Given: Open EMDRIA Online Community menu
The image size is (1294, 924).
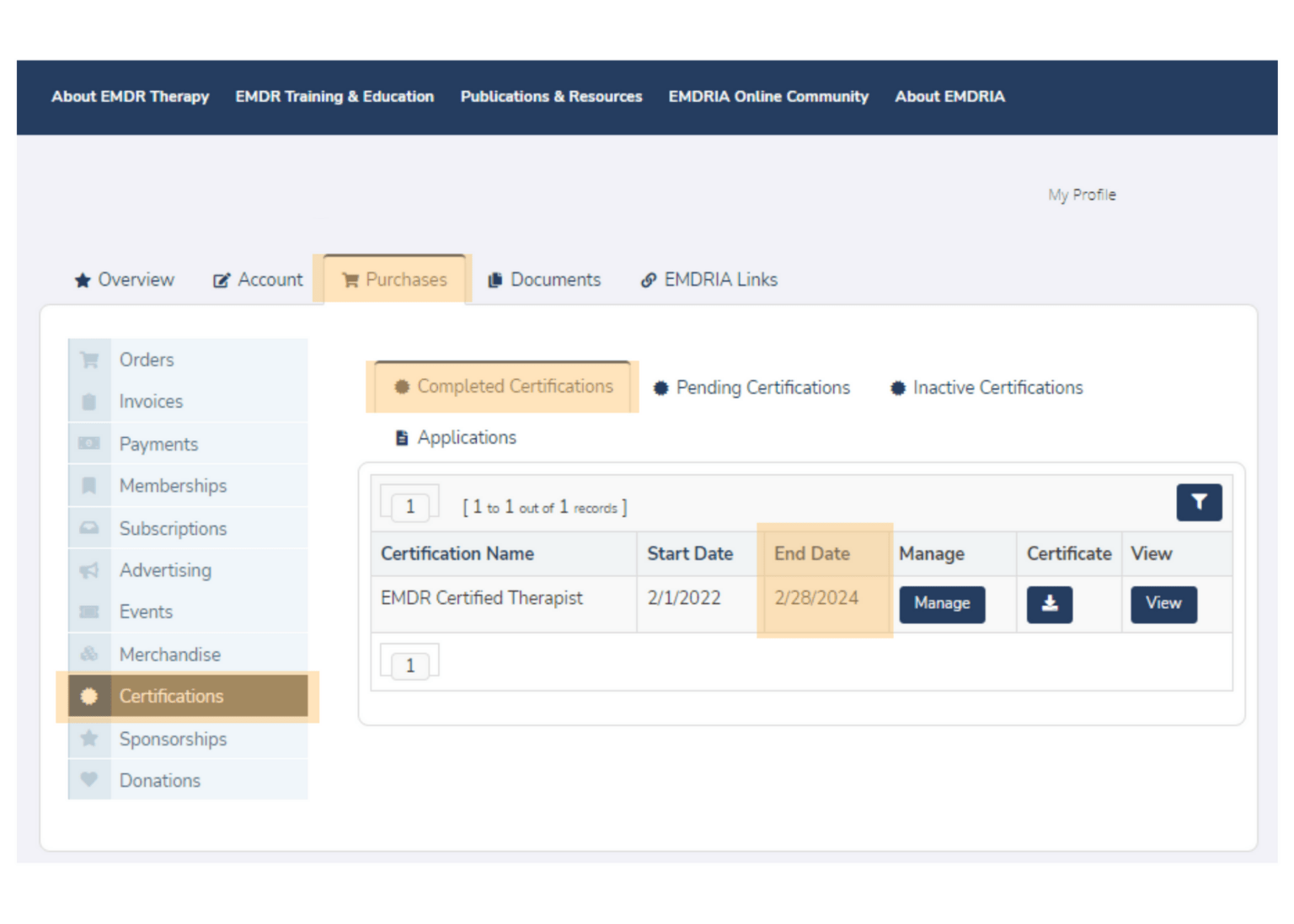Looking at the screenshot, I should 768,97.
